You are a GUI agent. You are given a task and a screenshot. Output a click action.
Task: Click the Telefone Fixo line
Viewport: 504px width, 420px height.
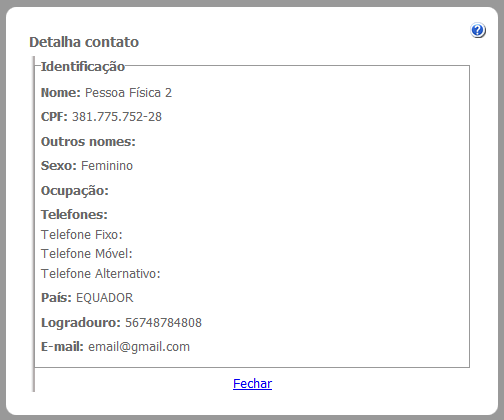(x=82, y=235)
